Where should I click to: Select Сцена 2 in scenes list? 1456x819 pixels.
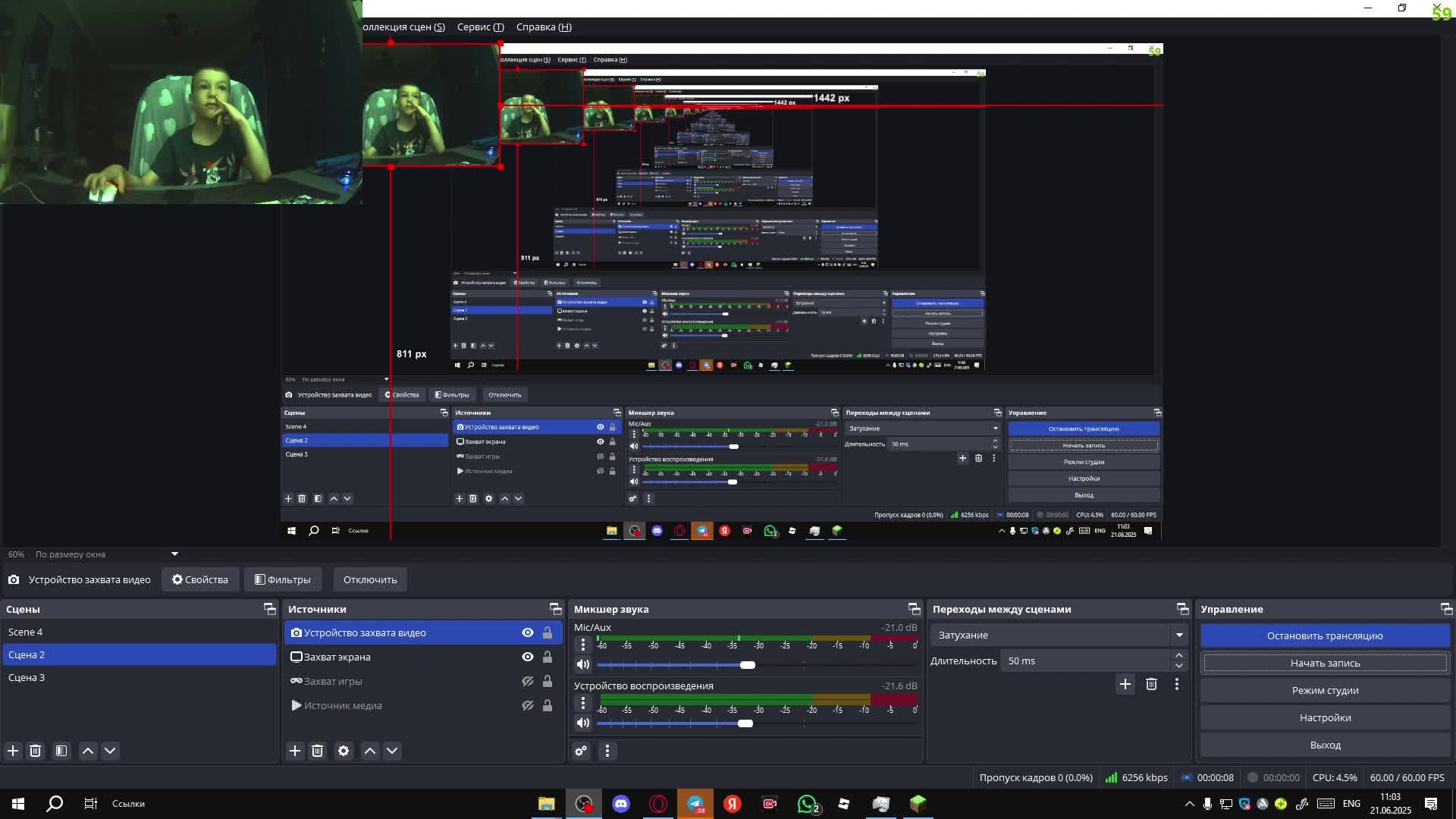(x=138, y=654)
